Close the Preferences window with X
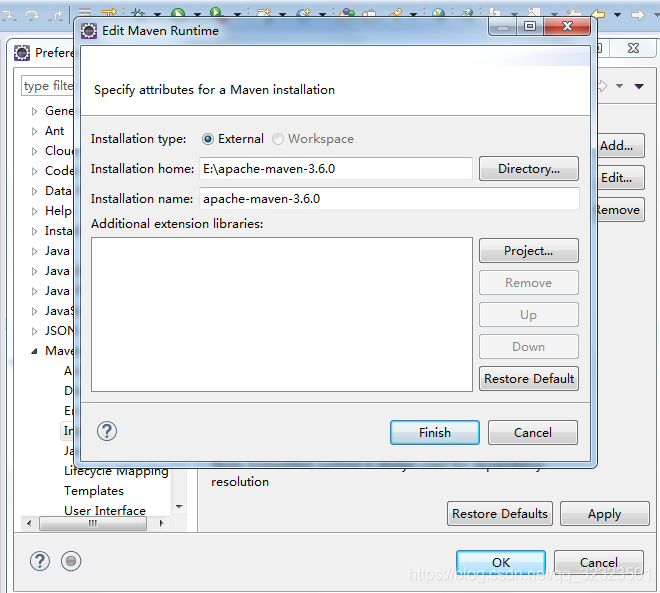The image size is (660, 593). (x=633, y=48)
